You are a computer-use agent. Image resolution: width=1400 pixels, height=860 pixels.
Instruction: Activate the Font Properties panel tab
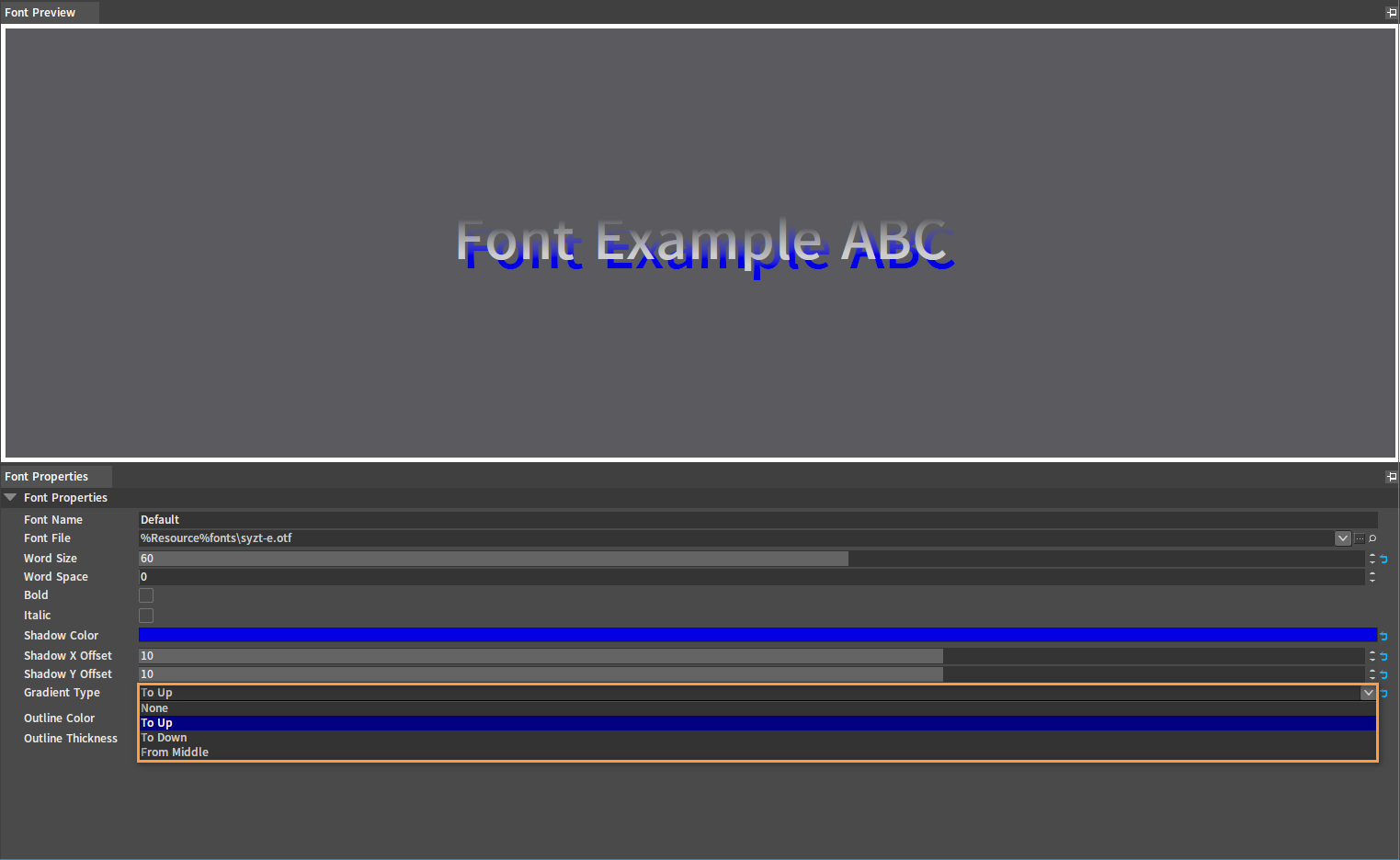coord(55,477)
